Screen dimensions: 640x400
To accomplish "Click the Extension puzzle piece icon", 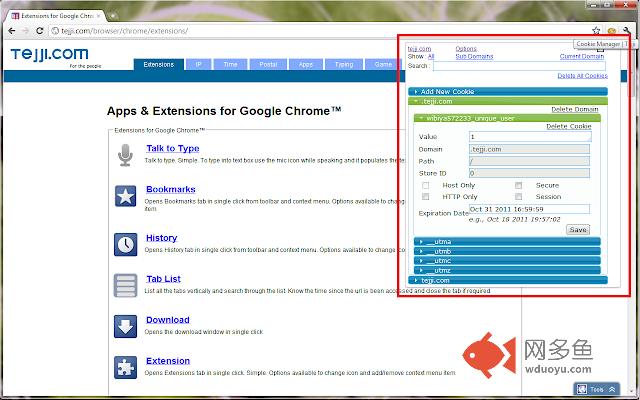I will point(125,367).
